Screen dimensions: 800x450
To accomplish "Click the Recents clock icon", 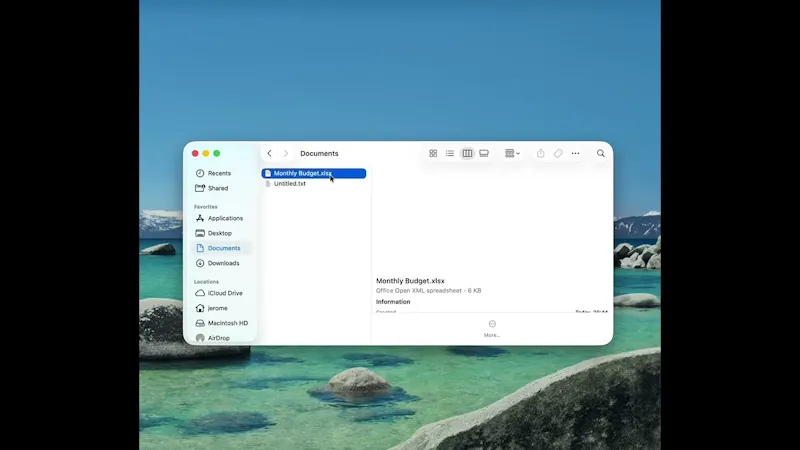I will [200, 173].
